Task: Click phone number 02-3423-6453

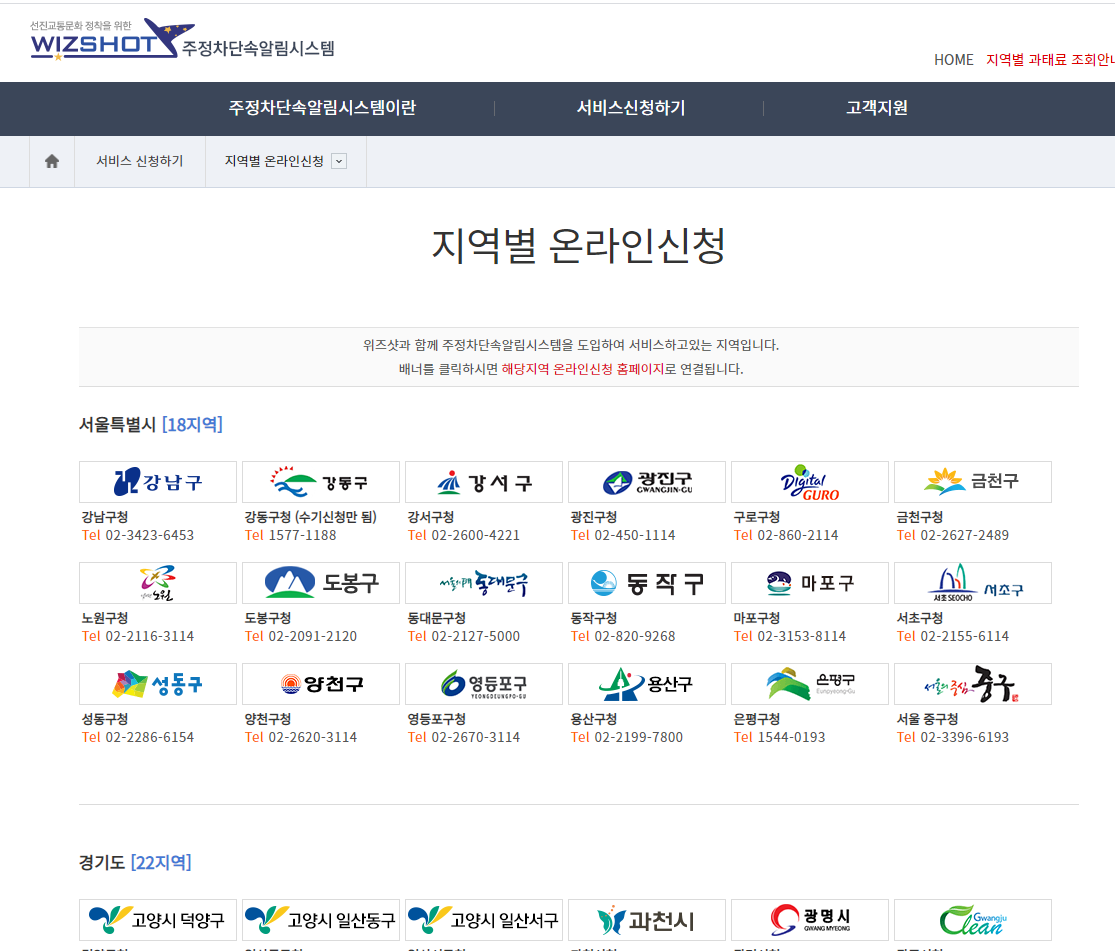Action: (149, 536)
